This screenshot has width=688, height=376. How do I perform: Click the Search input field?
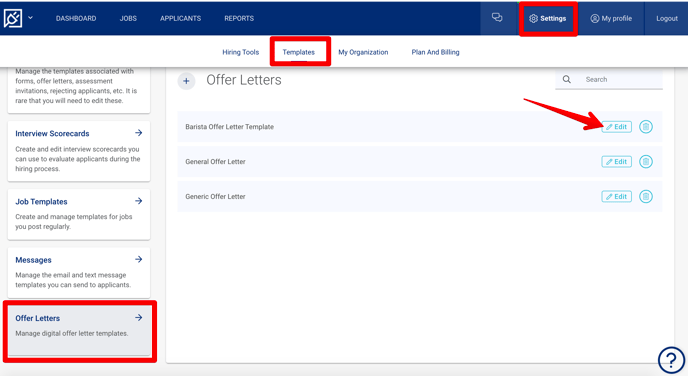click(x=609, y=79)
